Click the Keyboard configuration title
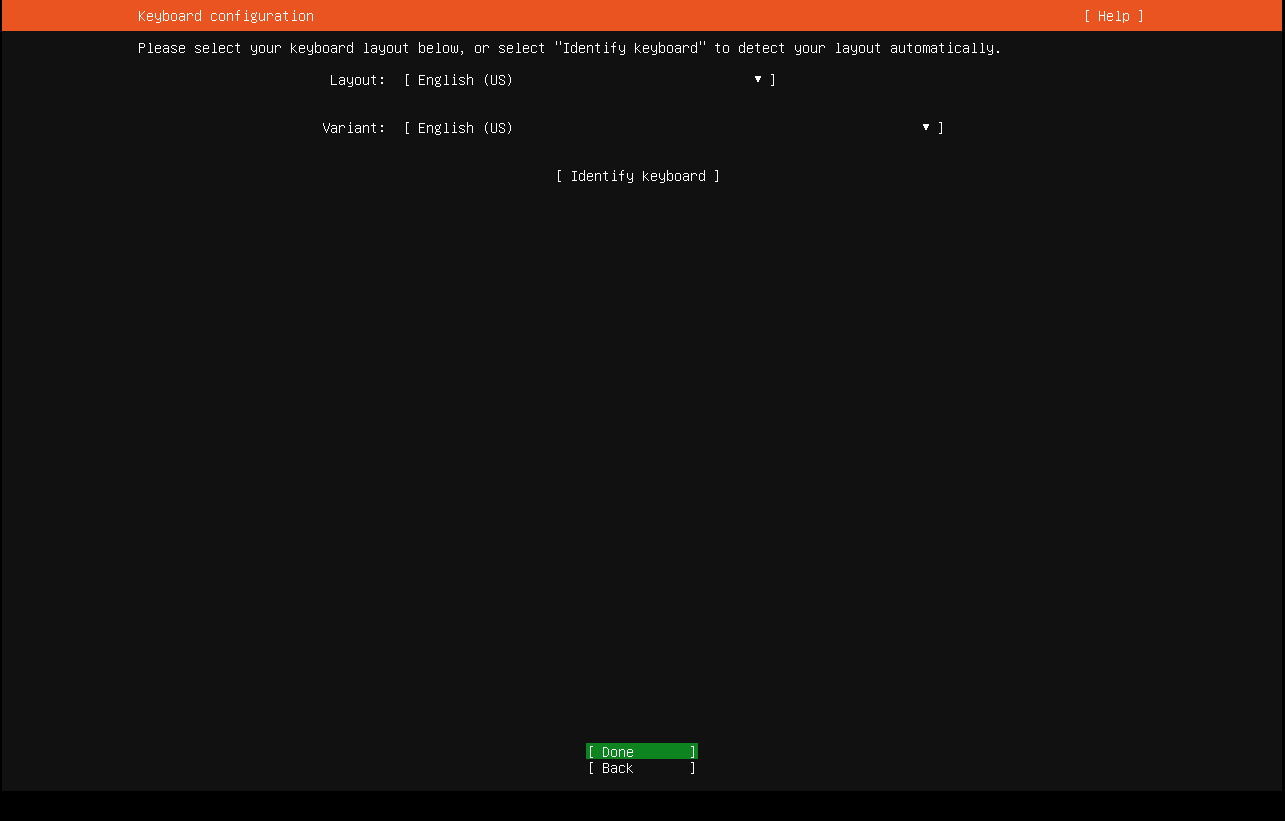The height and width of the screenshot is (821, 1285). coord(225,16)
